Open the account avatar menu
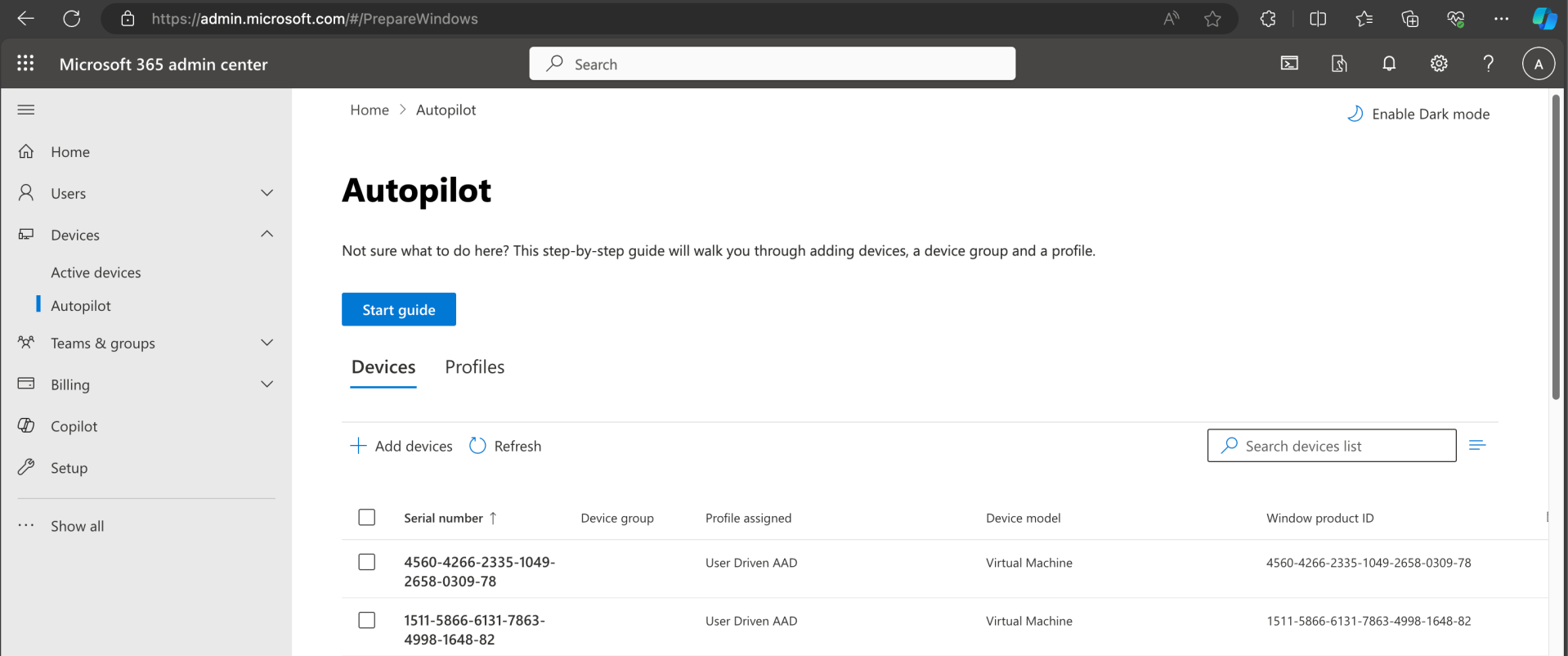The image size is (1568, 656). 1538,64
